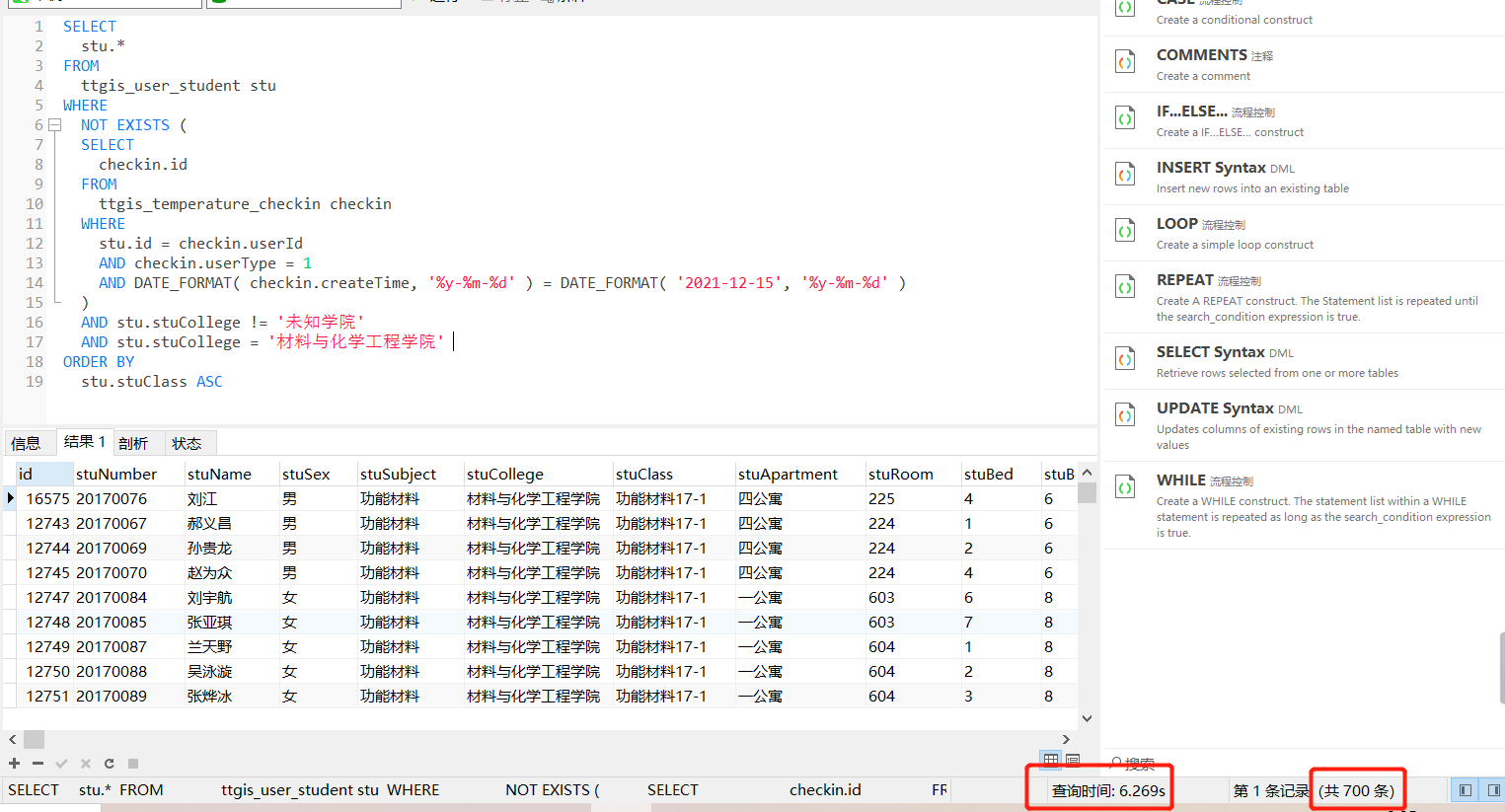Select the WHILE snippet title
This screenshot has width=1505, height=812.
point(1181,480)
